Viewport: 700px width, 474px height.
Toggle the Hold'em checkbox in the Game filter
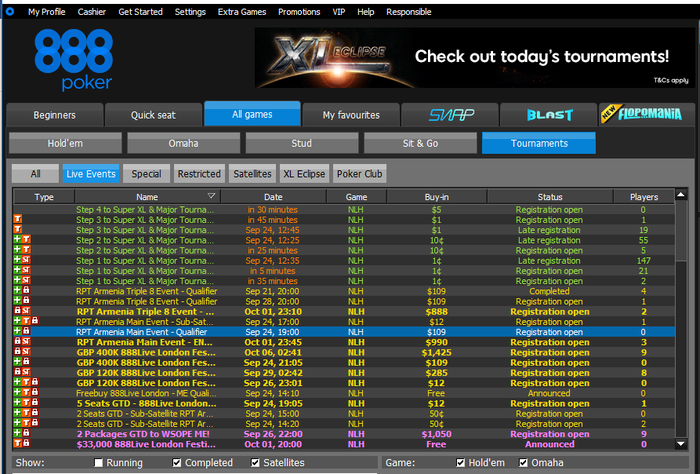click(460, 462)
